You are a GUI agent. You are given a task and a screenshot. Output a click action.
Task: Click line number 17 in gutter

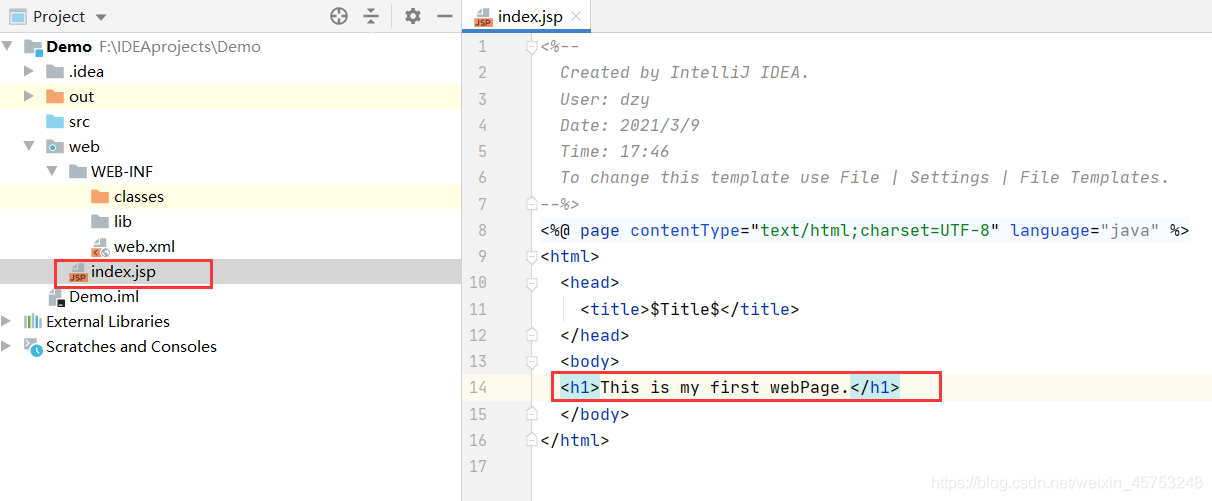click(x=477, y=466)
